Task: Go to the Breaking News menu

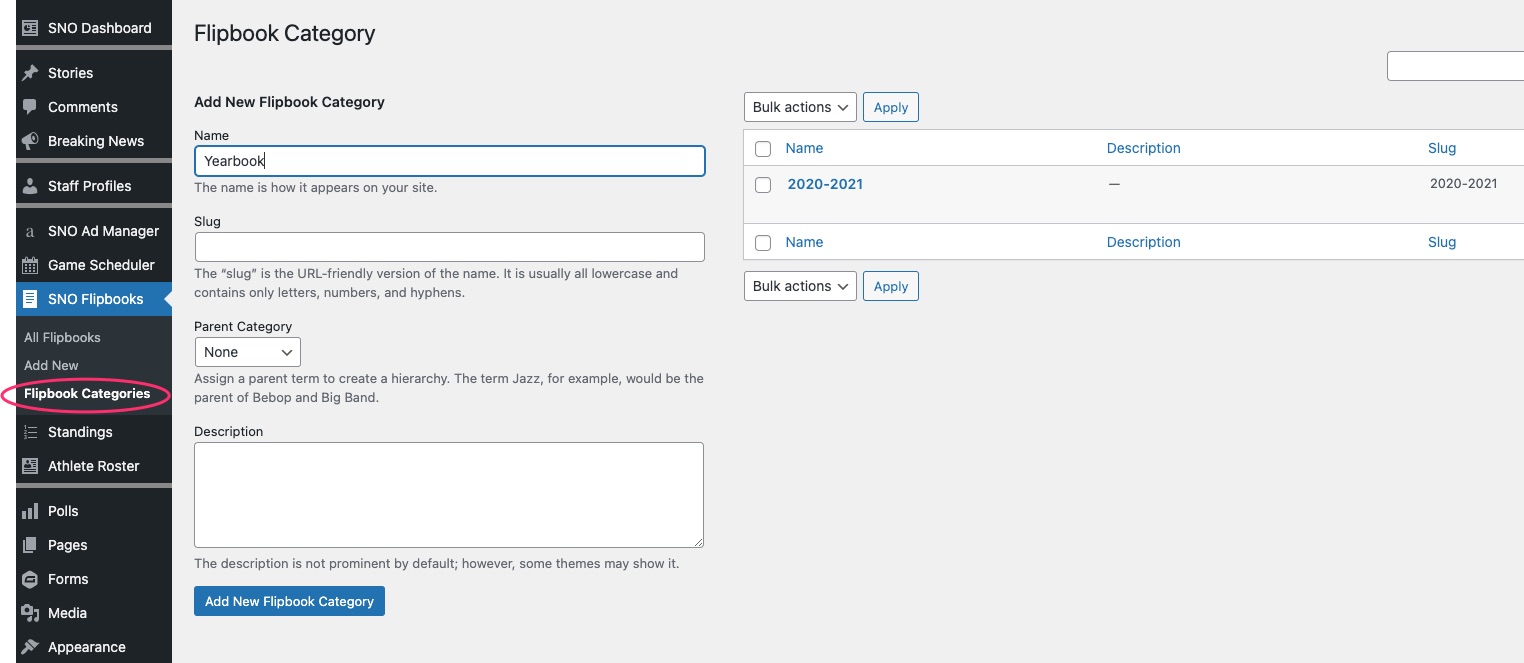Action: click(96, 141)
